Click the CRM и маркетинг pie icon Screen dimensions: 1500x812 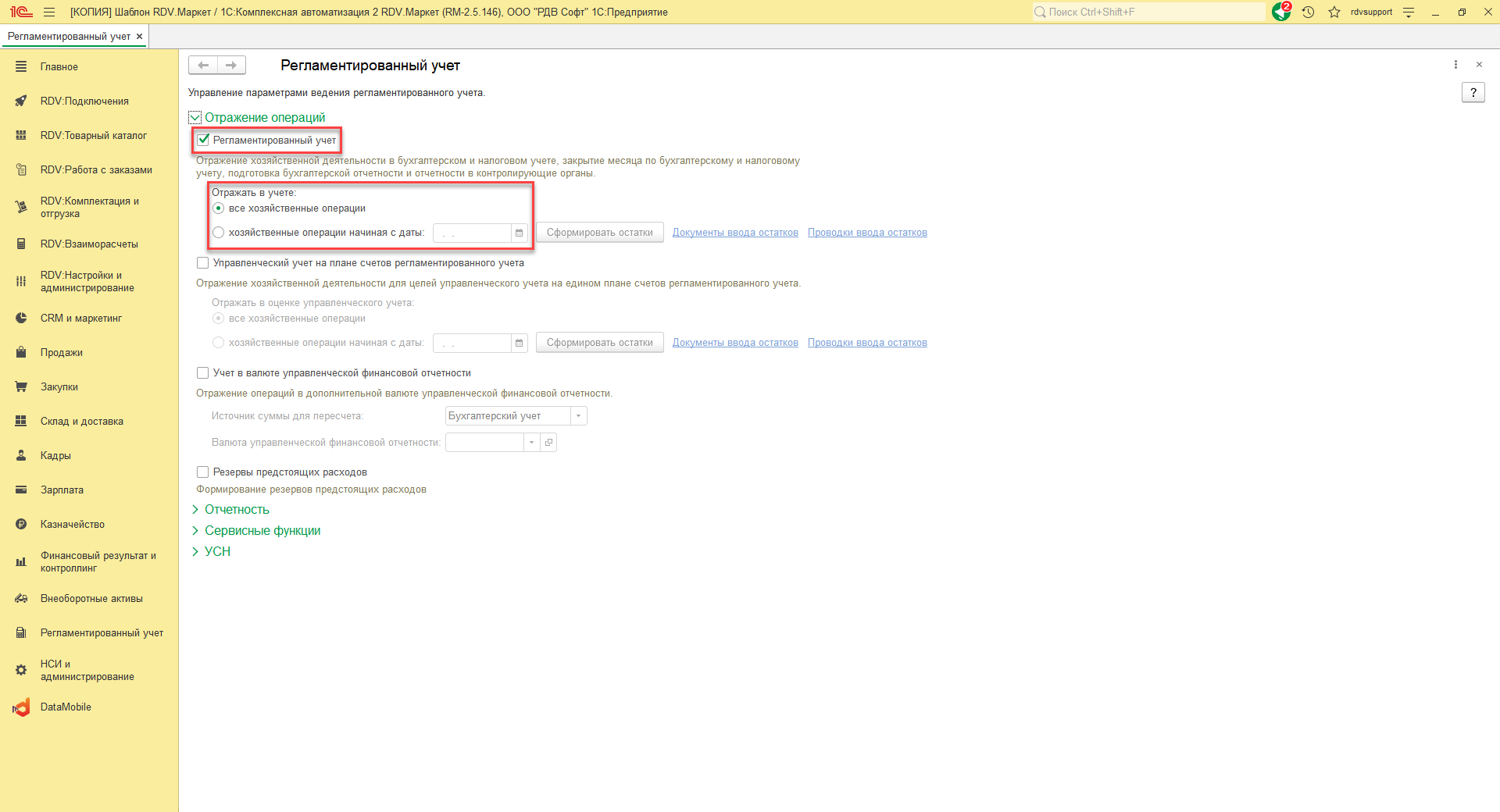pos(21,319)
